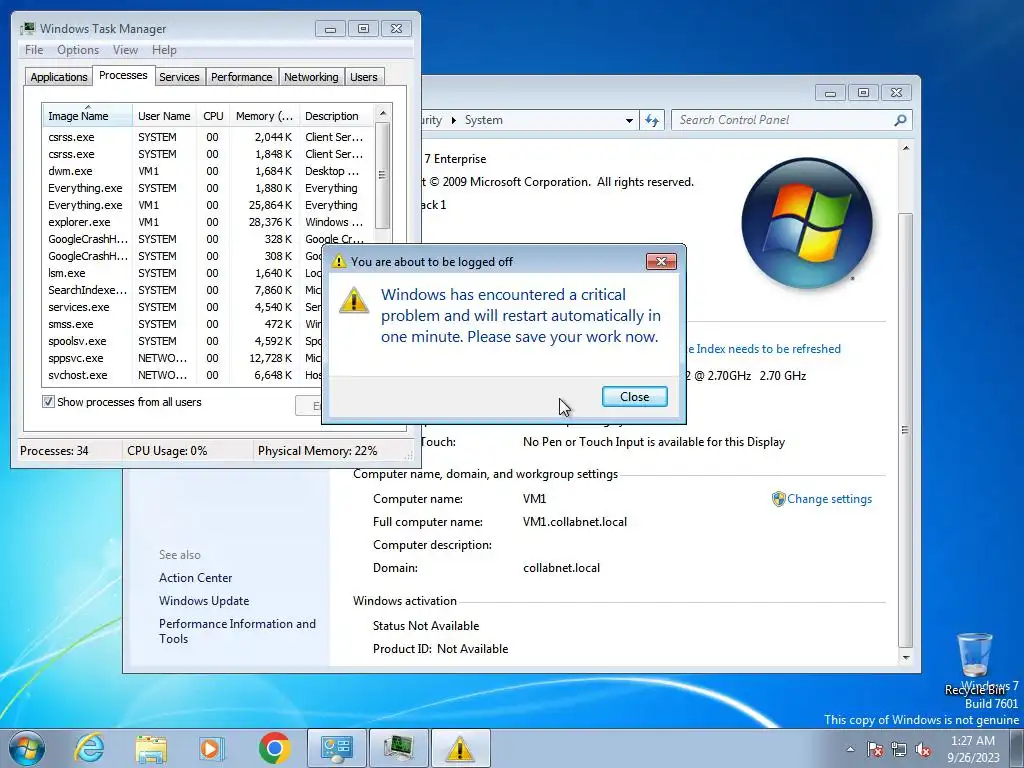Viewport: 1024px width, 768px height.
Task: Select spoolsv.exe process row
Action: (183, 341)
